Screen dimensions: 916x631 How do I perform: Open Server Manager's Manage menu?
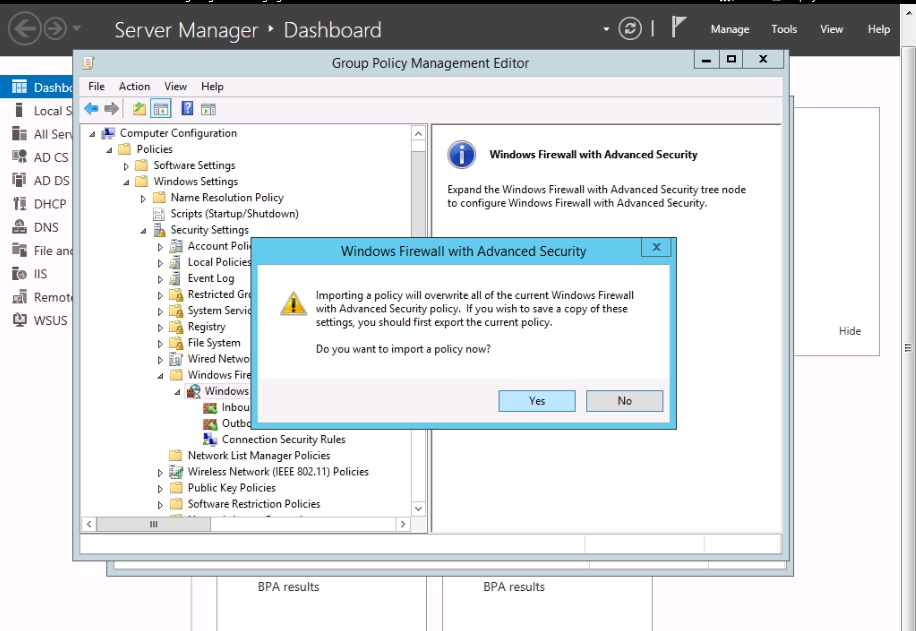[730, 29]
